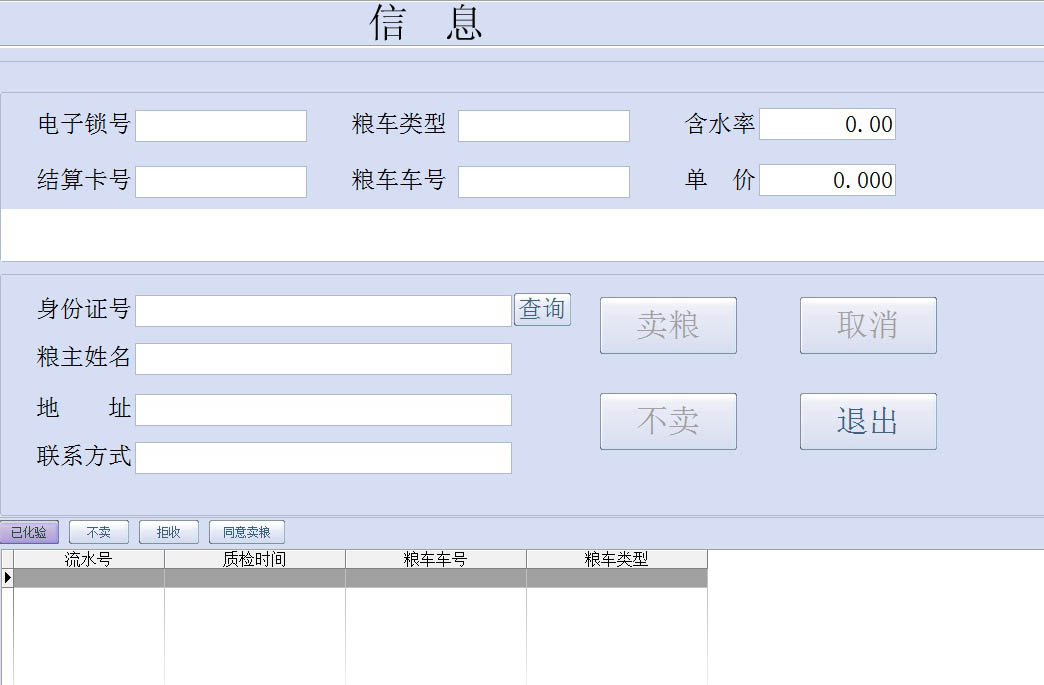Switch to the 已化验 tab
The width and height of the screenshot is (1044, 685).
(x=29, y=532)
